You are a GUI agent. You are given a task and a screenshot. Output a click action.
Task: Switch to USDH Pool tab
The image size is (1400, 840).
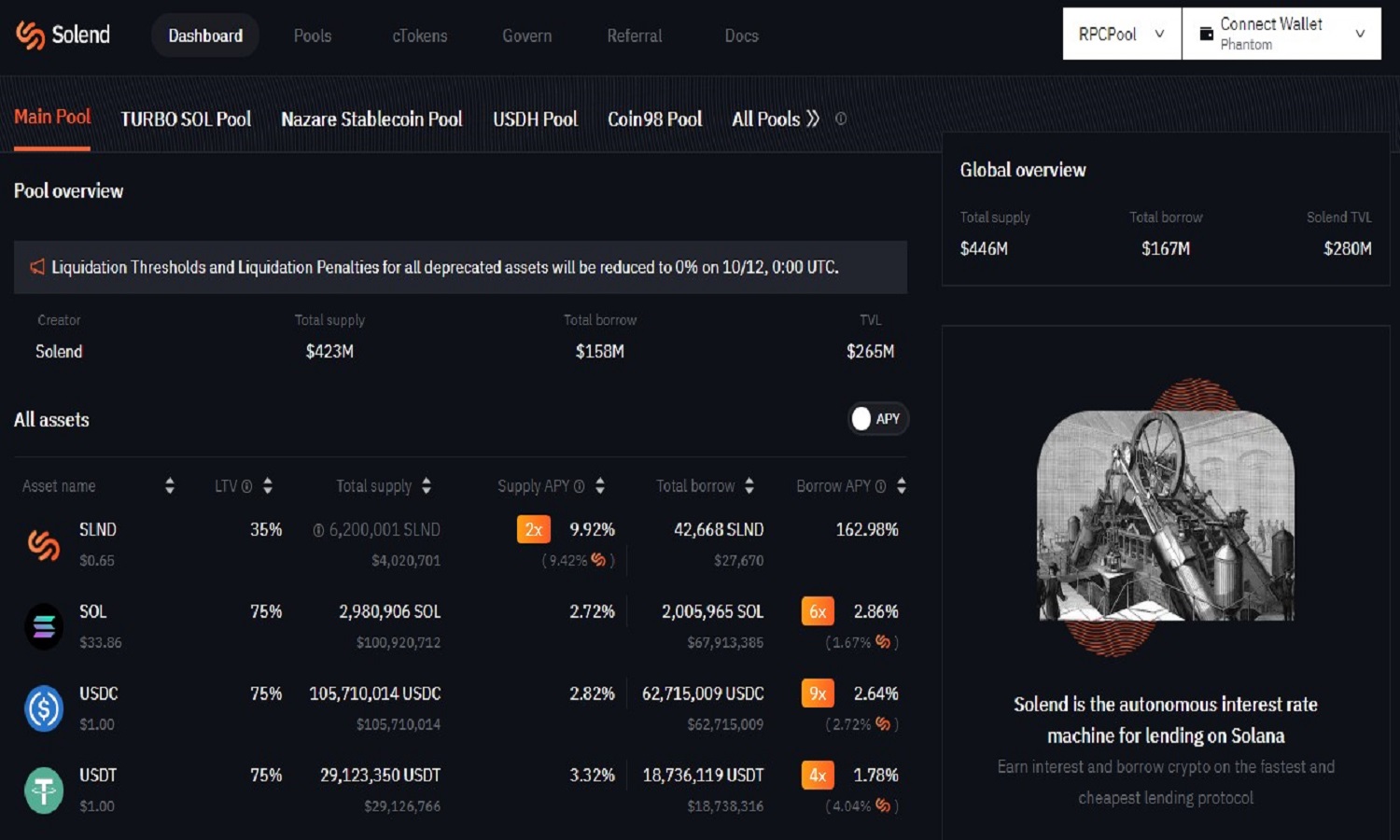click(x=535, y=119)
